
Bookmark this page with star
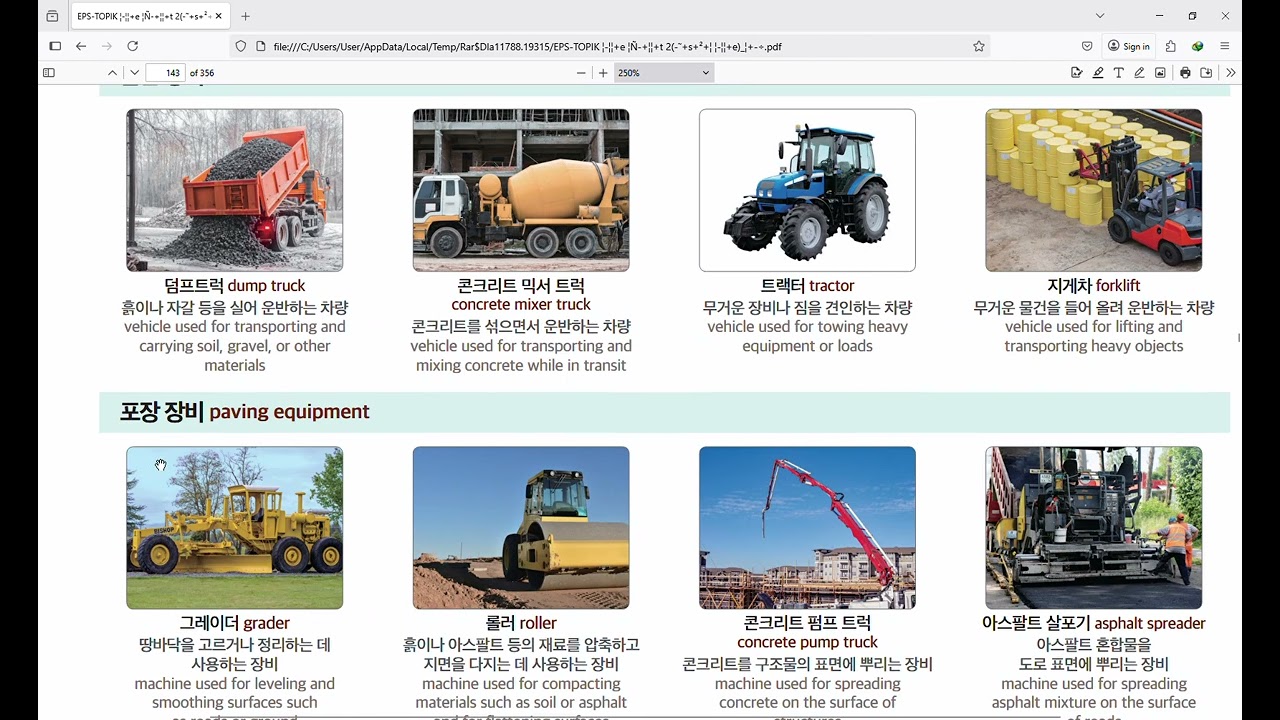click(979, 46)
